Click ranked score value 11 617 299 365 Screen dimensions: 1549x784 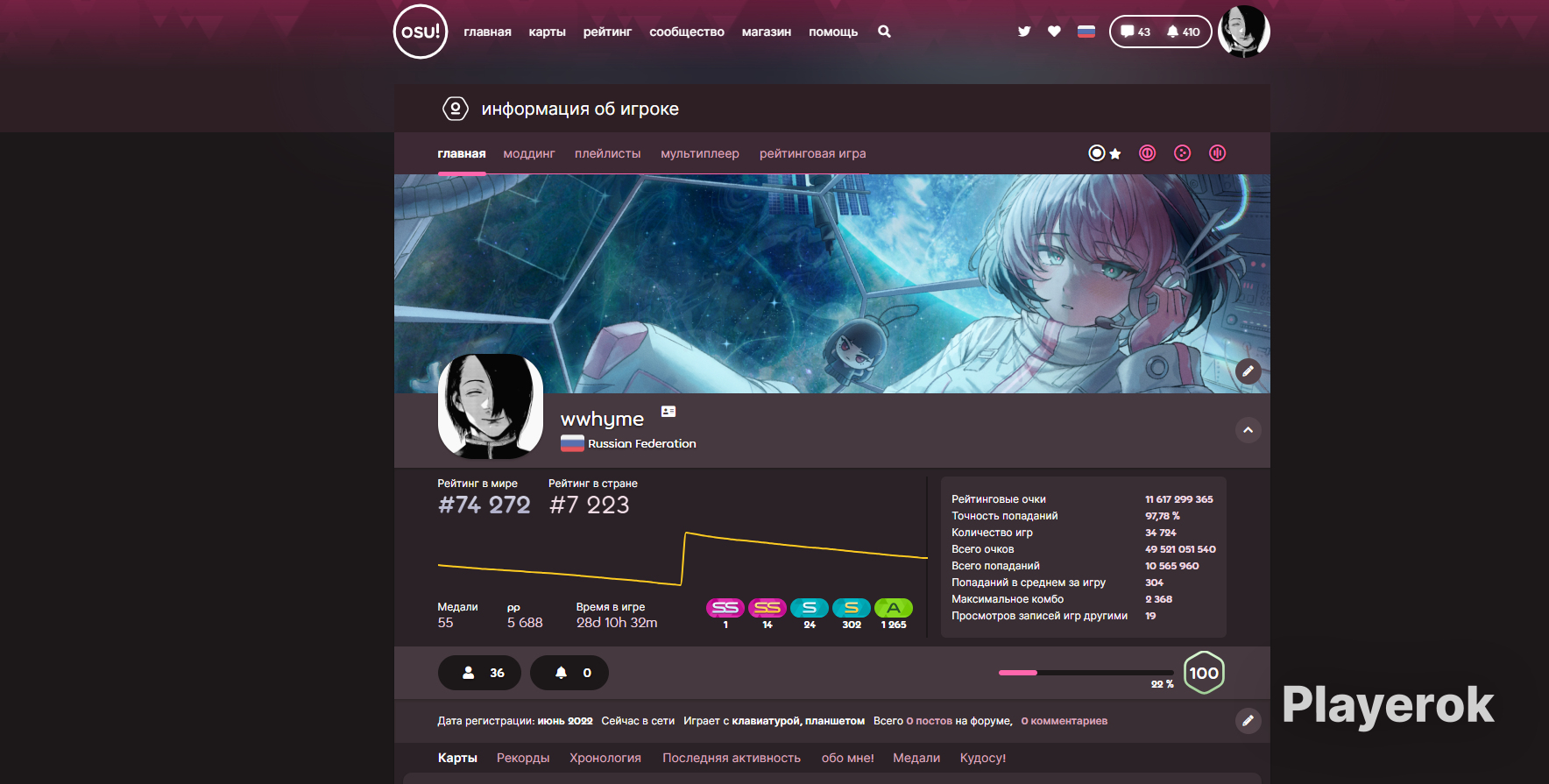coord(1179,499)
